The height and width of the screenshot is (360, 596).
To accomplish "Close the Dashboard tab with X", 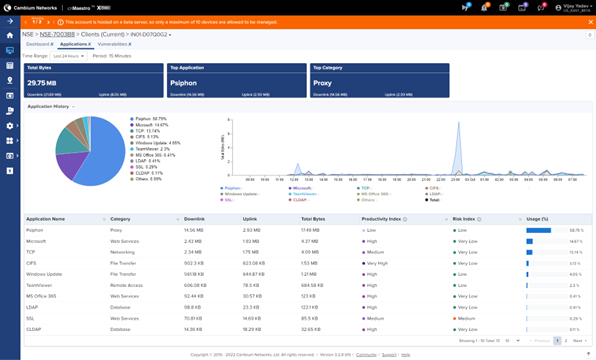I will (52, 44).
